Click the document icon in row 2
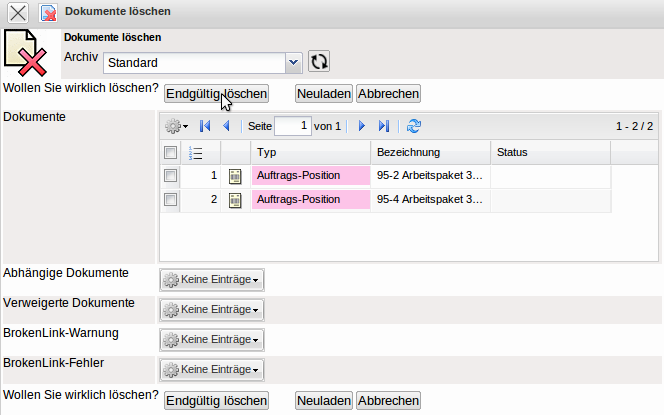This screenshot has width=664, height=415. pyautogui.click(x=235, y=200)
